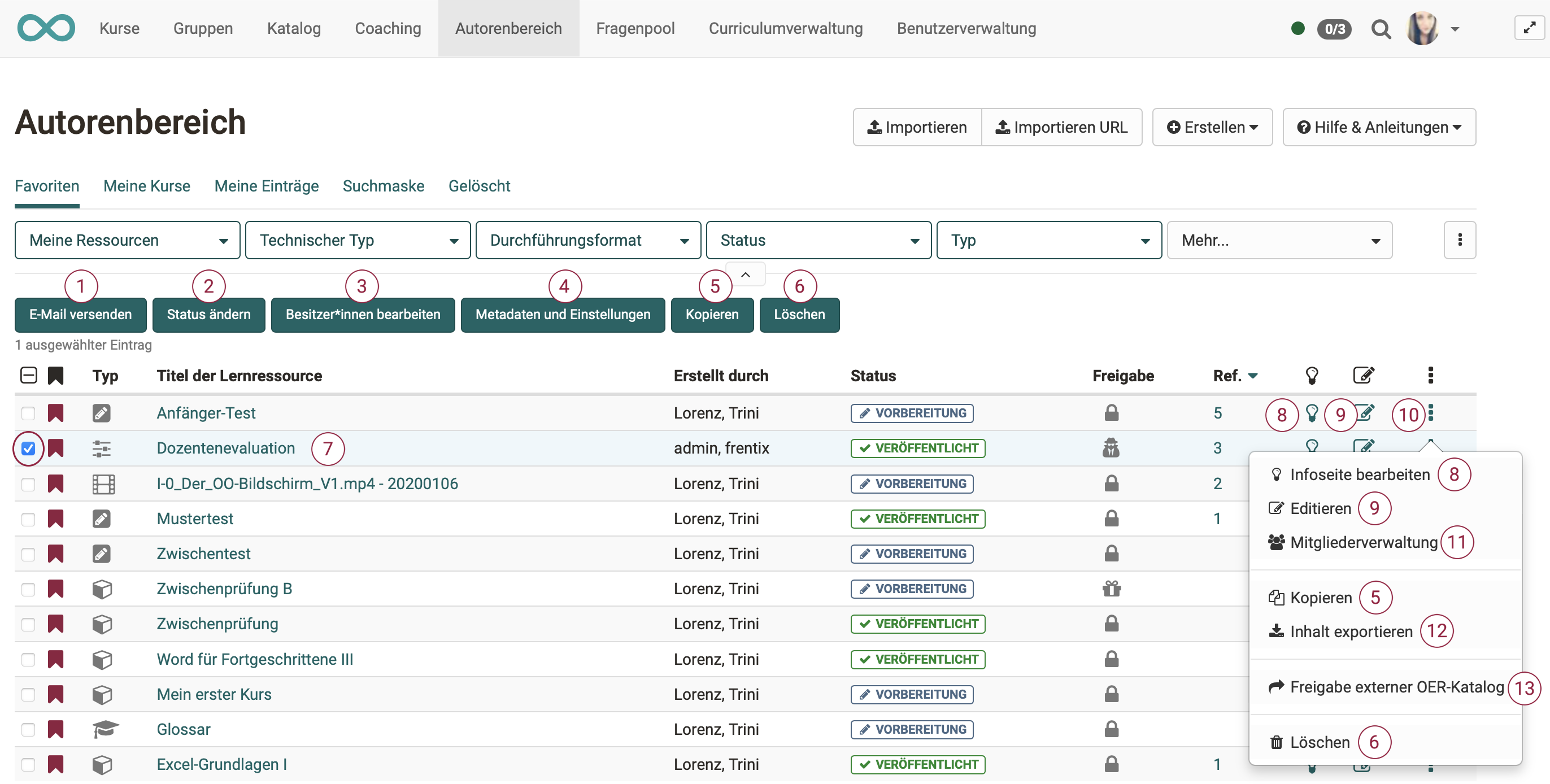
Task: Click table settings three-dot button beside filters
Action: coord(1459,240)
